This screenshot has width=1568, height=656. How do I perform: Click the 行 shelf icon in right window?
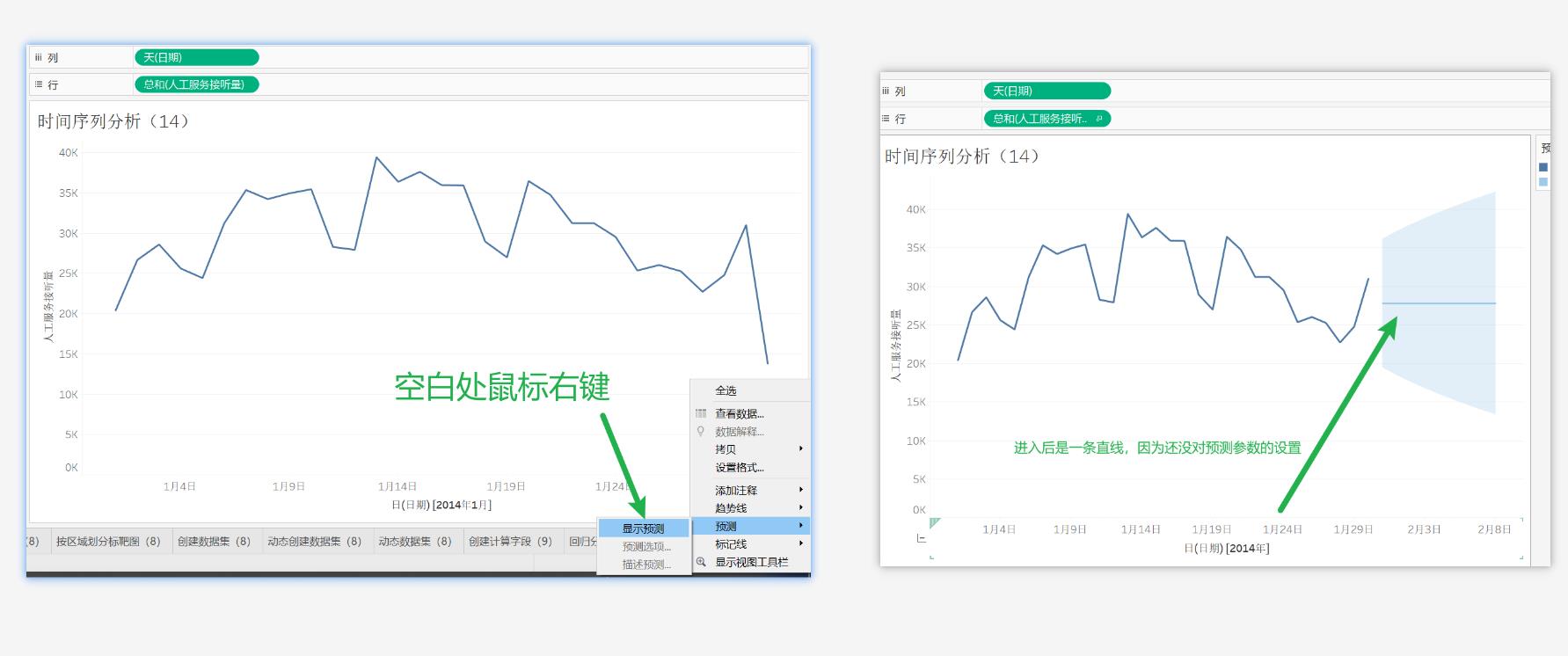coord(886,118)
